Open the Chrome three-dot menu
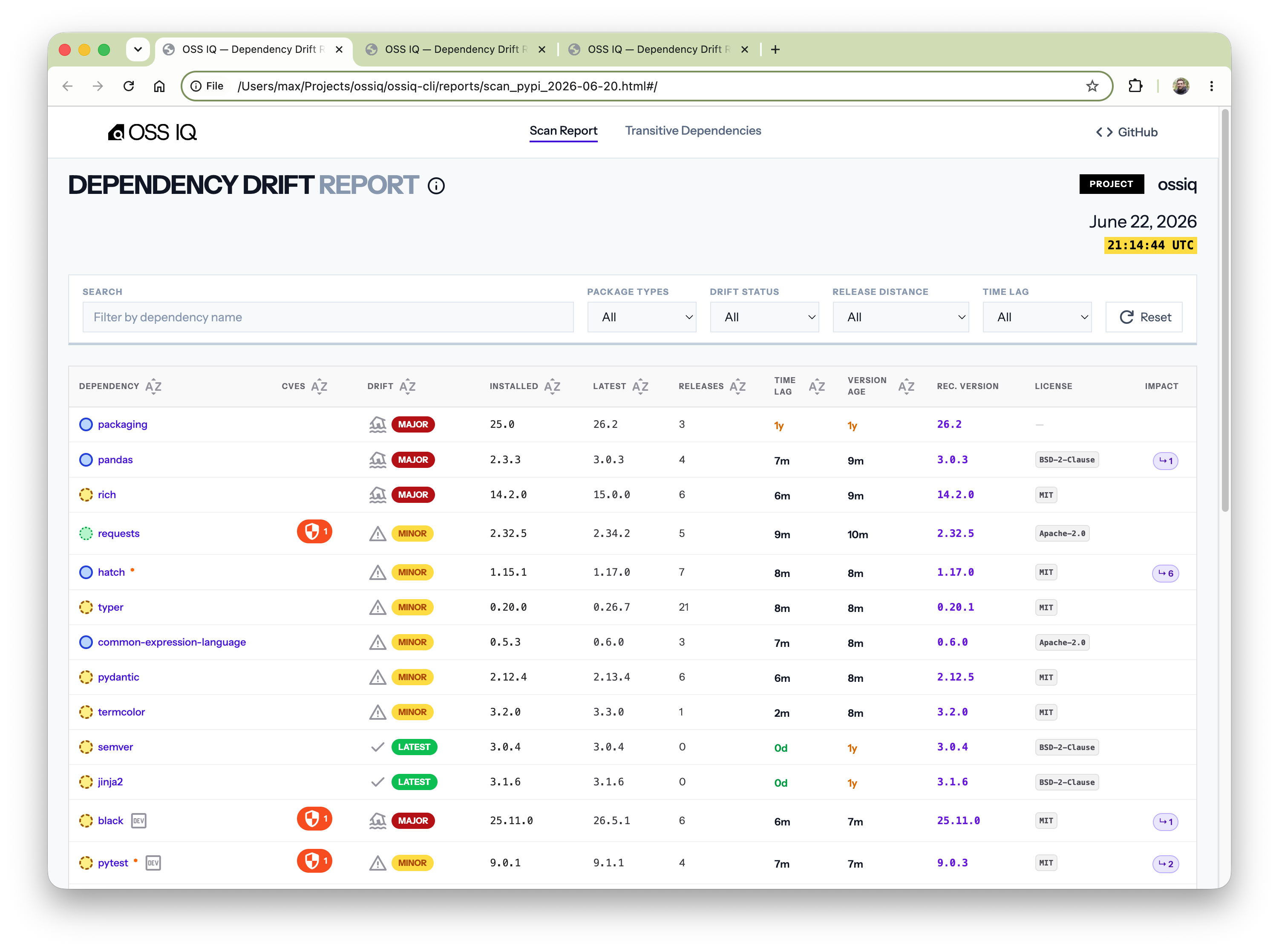 (1211, 86)
